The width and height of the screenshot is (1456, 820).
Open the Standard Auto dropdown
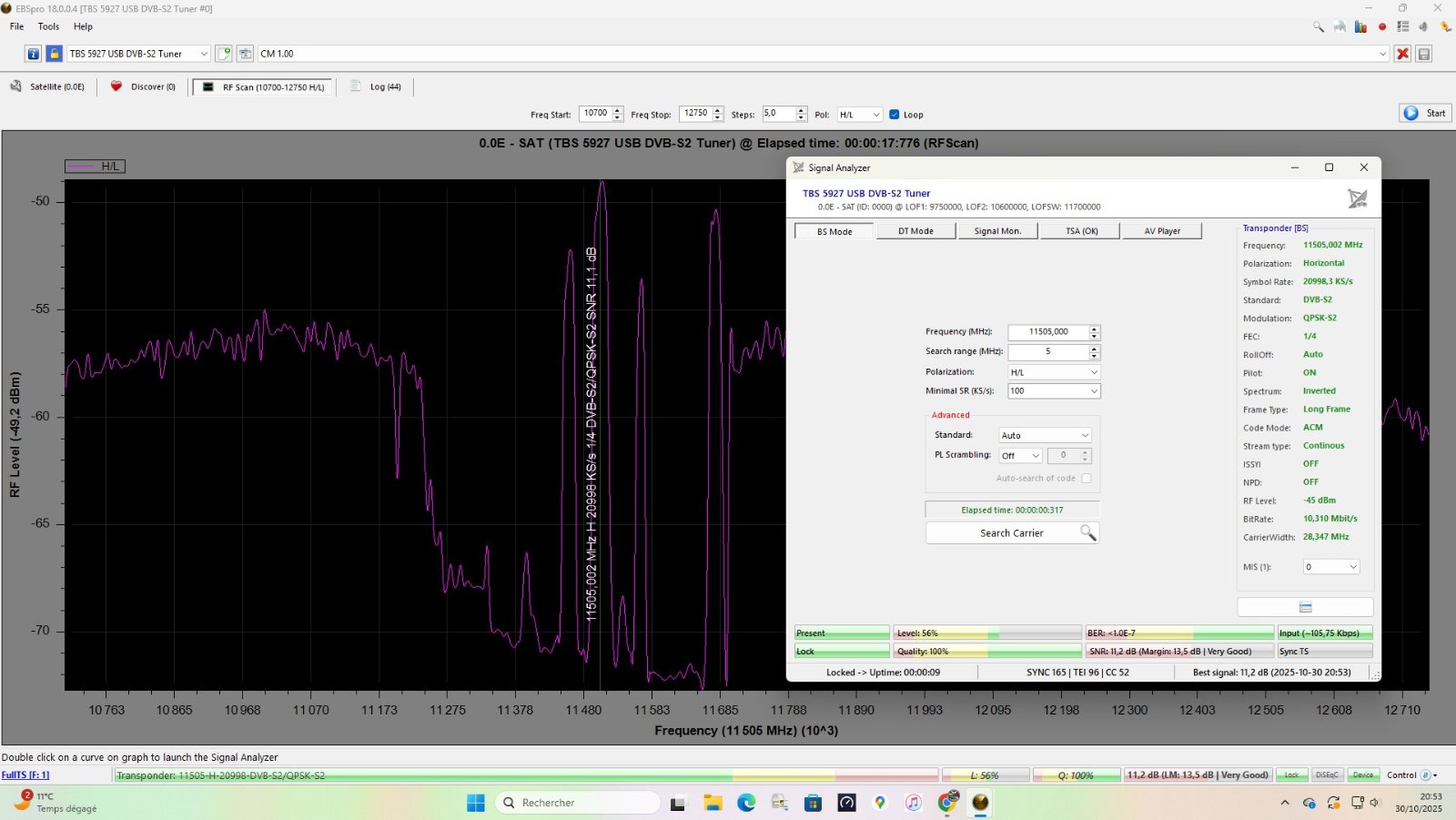pos(1044,436)
